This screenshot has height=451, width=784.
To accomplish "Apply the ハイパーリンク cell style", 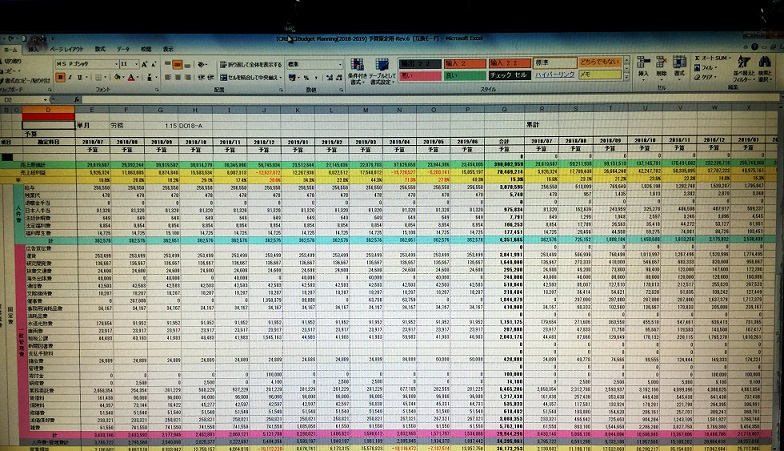I will coord(554,74).
